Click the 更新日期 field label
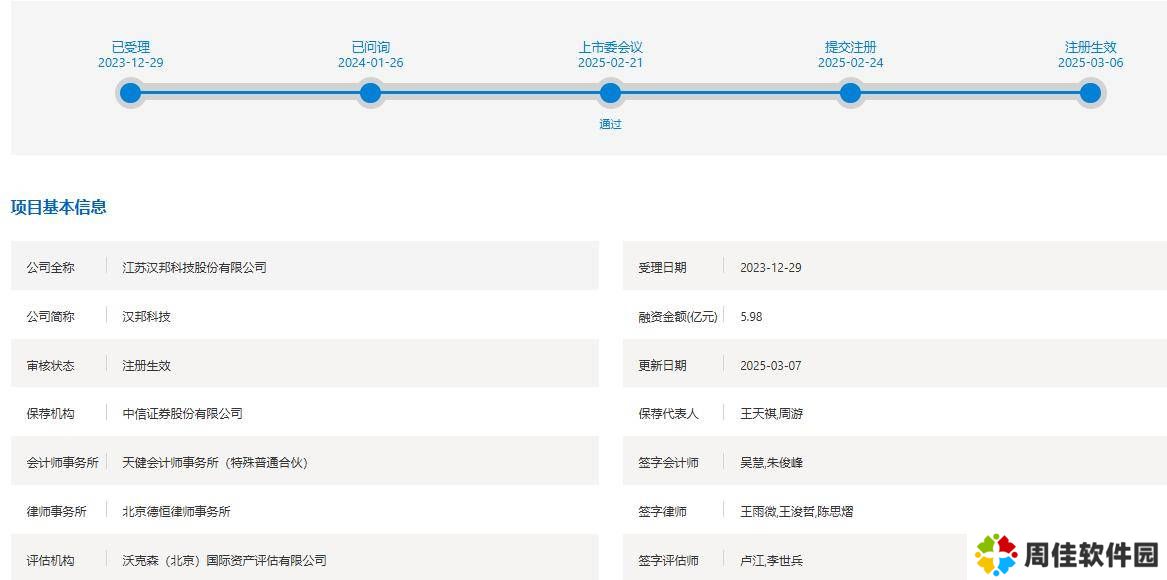 [x=662, y=366]
